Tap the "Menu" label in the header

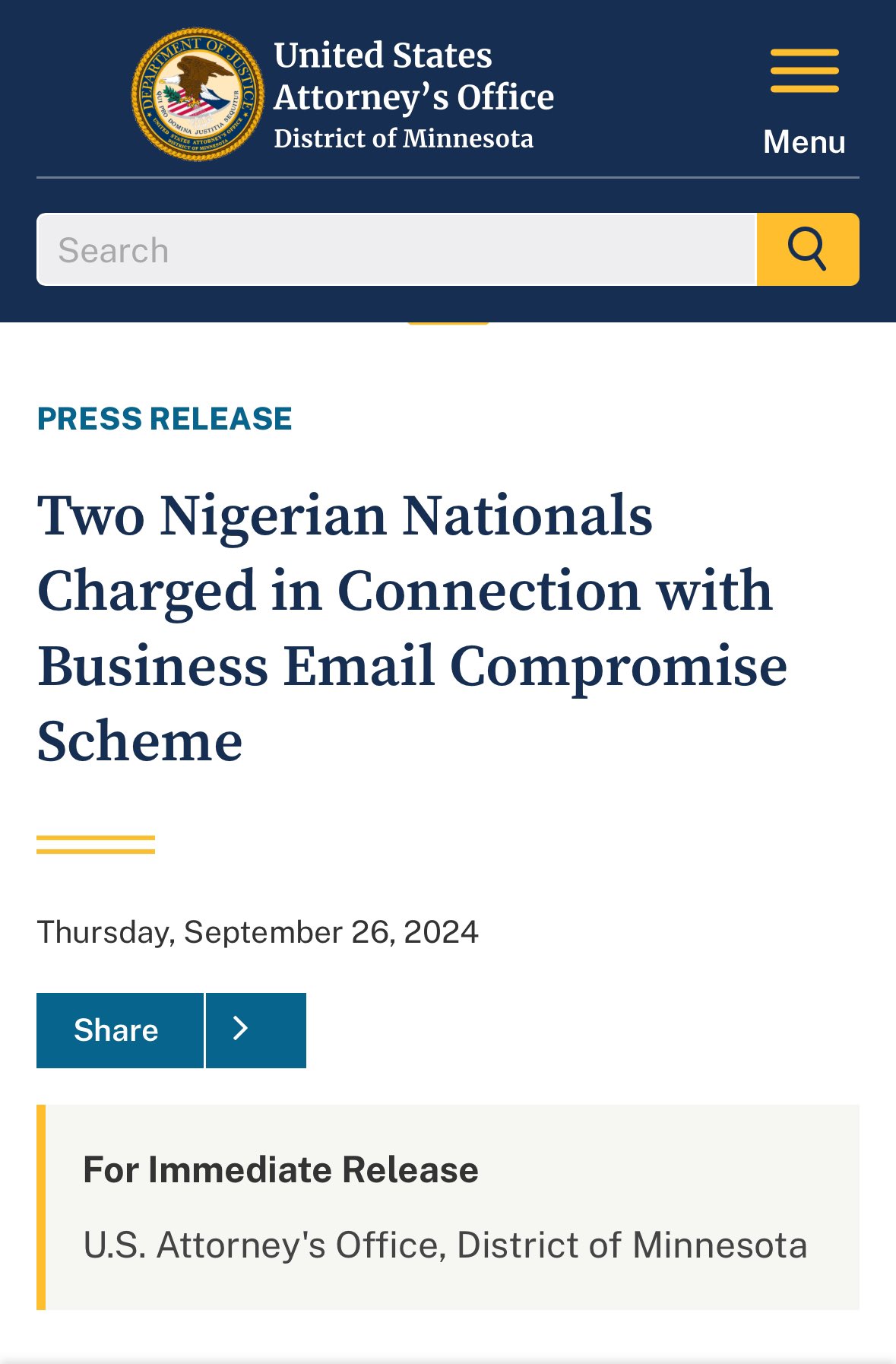click(x=804, y=142)
